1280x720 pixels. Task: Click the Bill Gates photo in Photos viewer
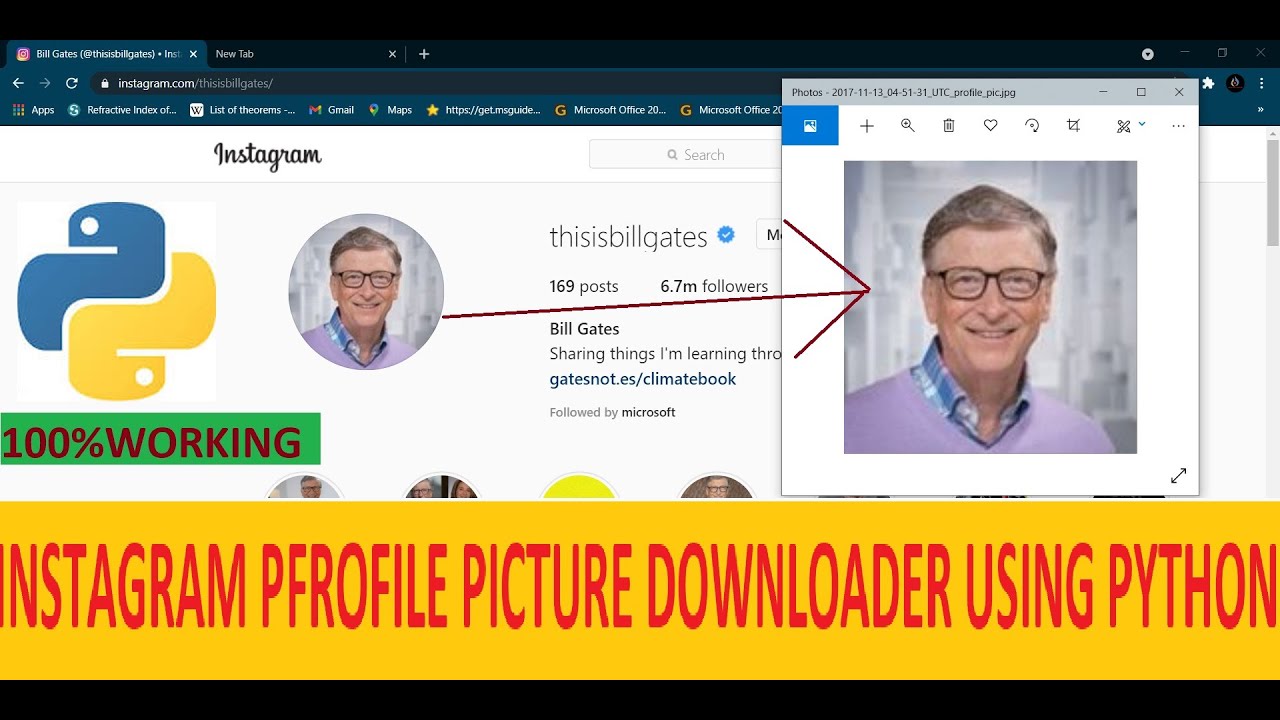pos(990,307)
